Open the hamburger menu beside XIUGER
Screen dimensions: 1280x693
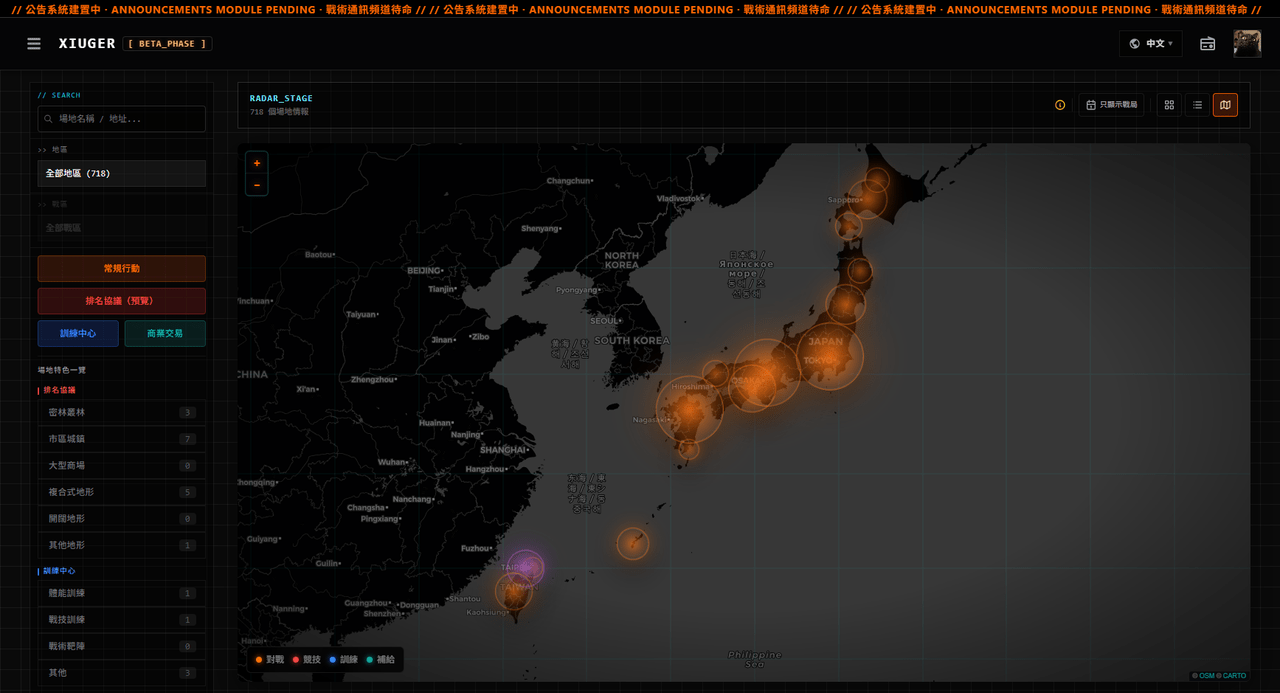click(34, 44)
